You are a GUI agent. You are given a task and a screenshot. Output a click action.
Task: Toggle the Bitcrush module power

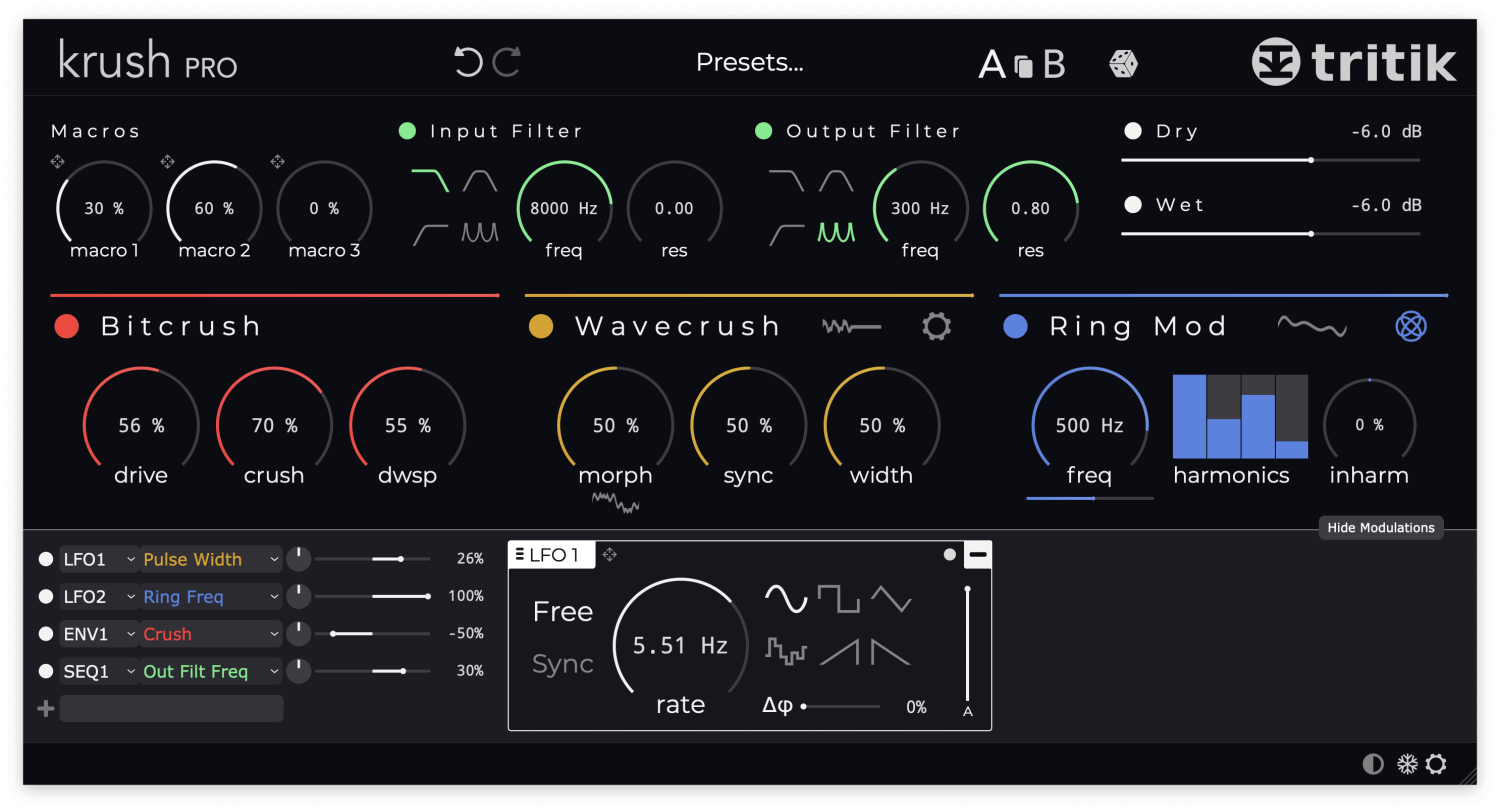point(67,327)
